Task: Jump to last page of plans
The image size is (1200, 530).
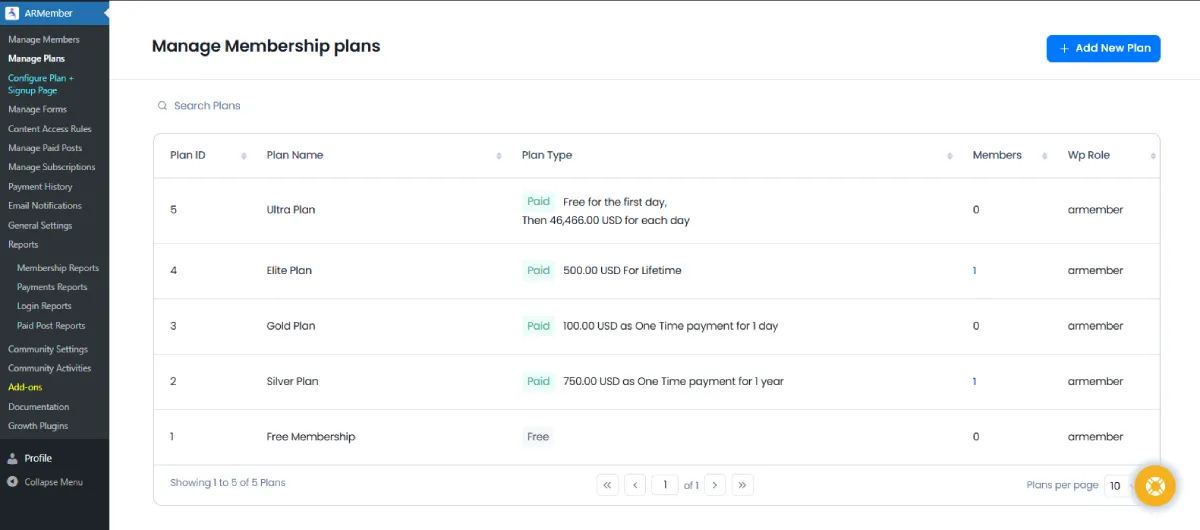Action: (742, 485)
